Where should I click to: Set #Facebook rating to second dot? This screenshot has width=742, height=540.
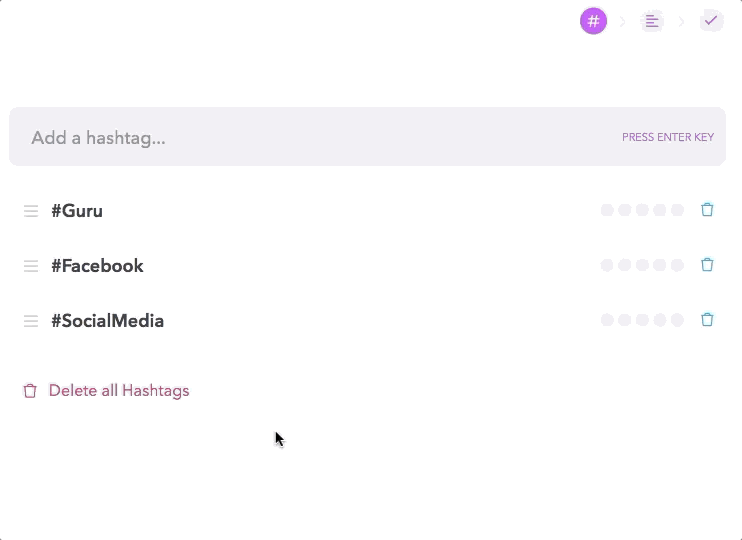click(x=625, y=265)
